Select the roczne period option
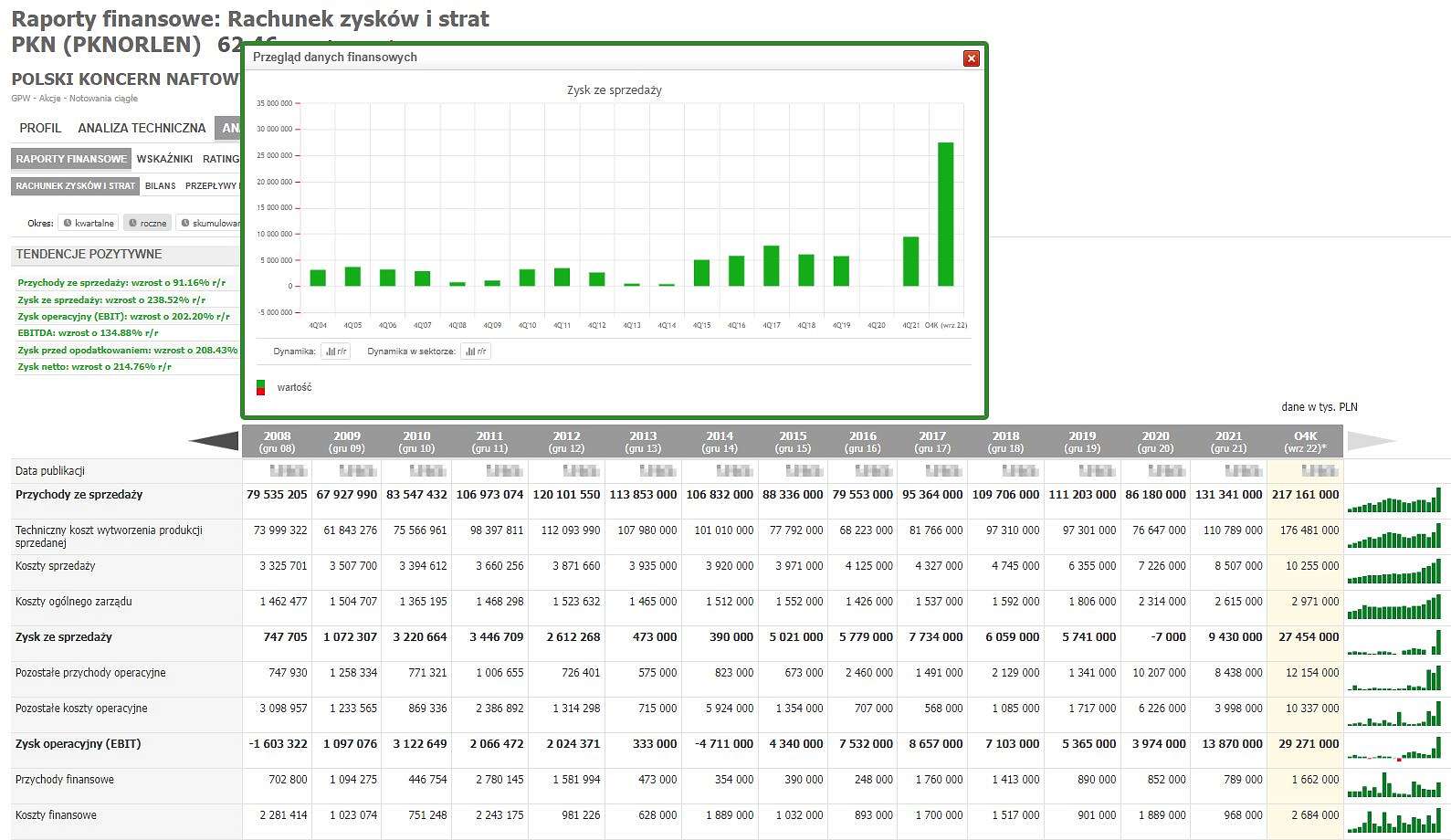The height and width of the screenshot is (840, 1451). (147, 223)
